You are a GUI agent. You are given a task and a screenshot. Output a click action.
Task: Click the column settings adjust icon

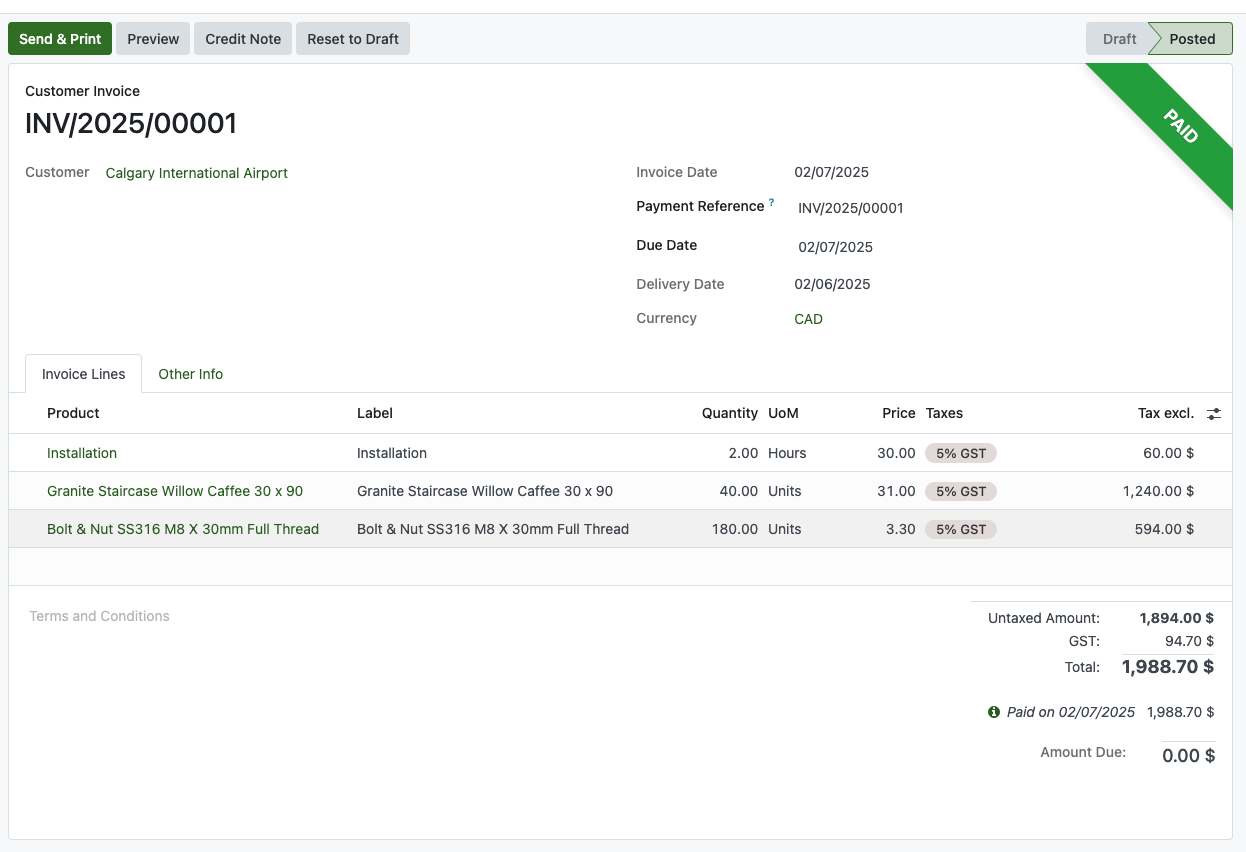[1214, 414]
